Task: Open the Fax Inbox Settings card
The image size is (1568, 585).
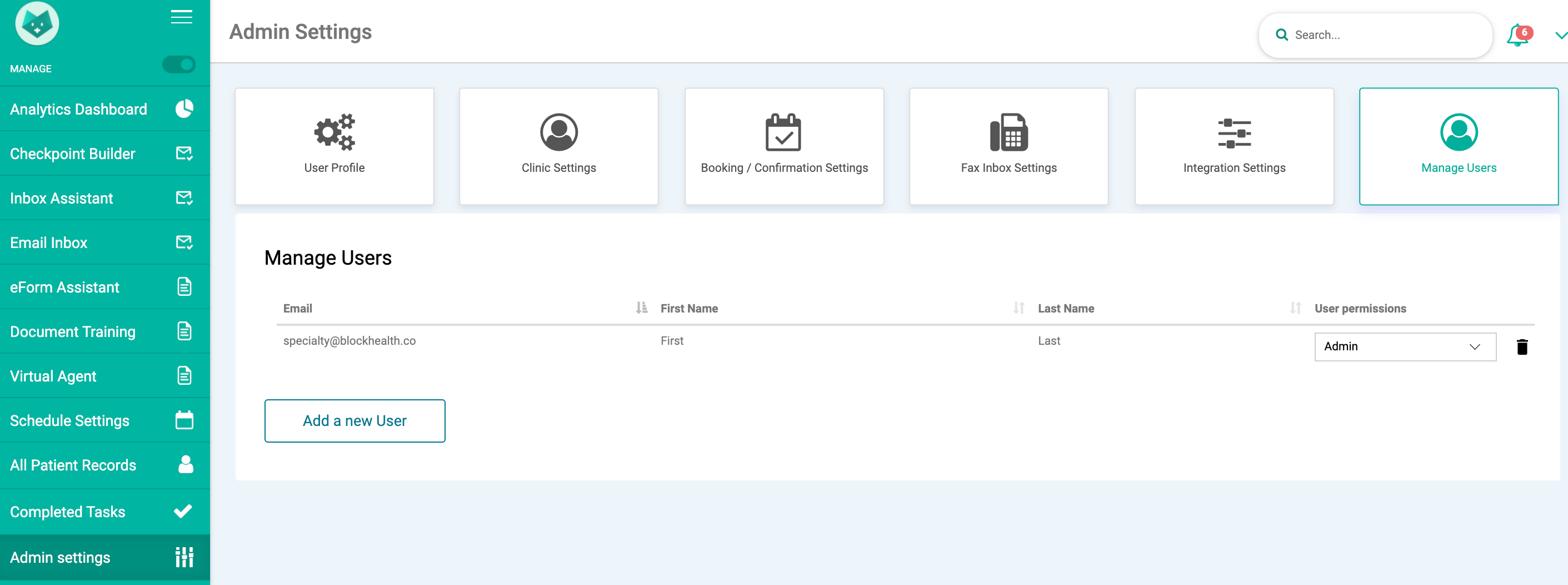Action: 1008,146
